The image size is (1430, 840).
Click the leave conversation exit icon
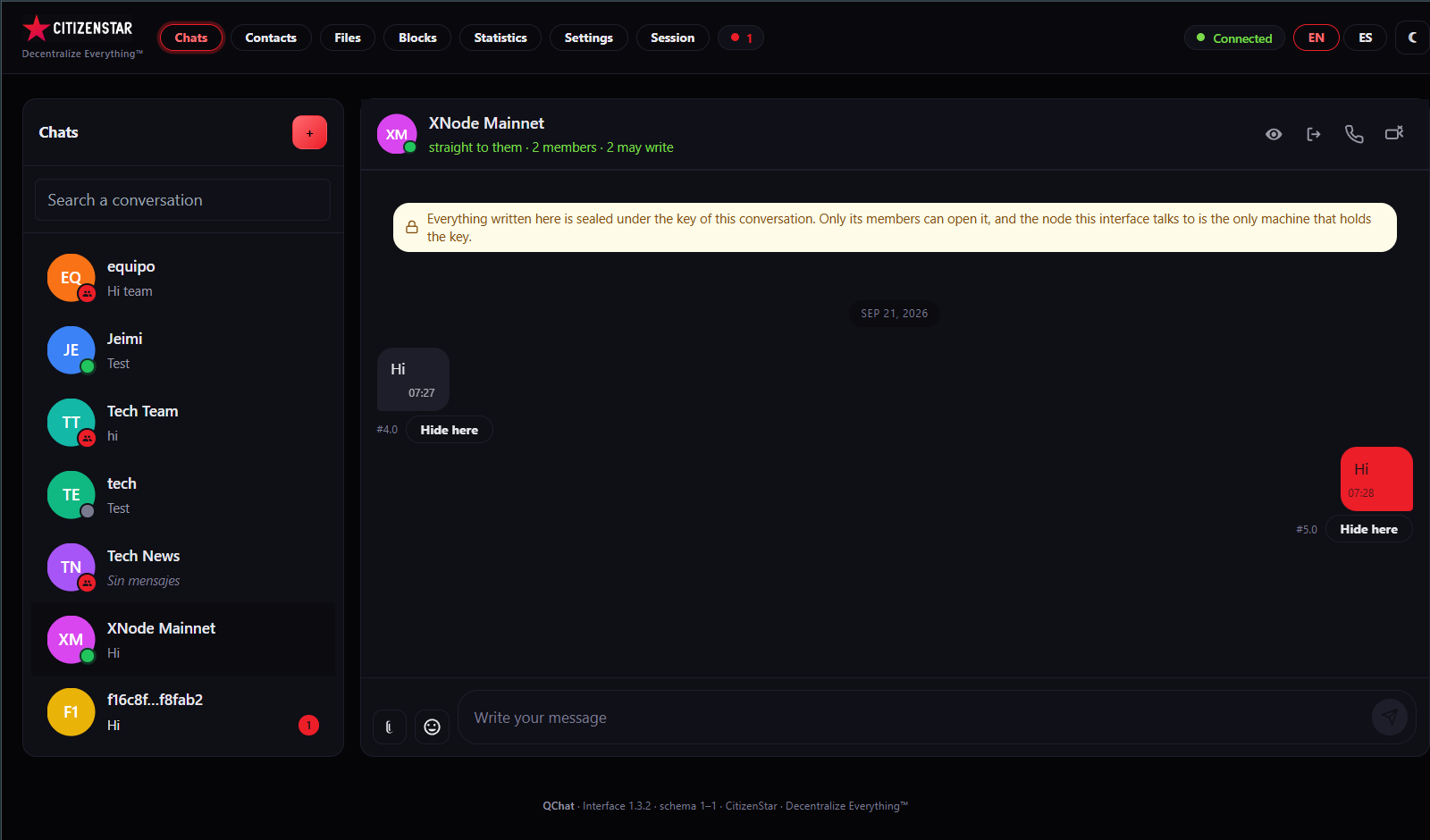[x=1314, y=134]
